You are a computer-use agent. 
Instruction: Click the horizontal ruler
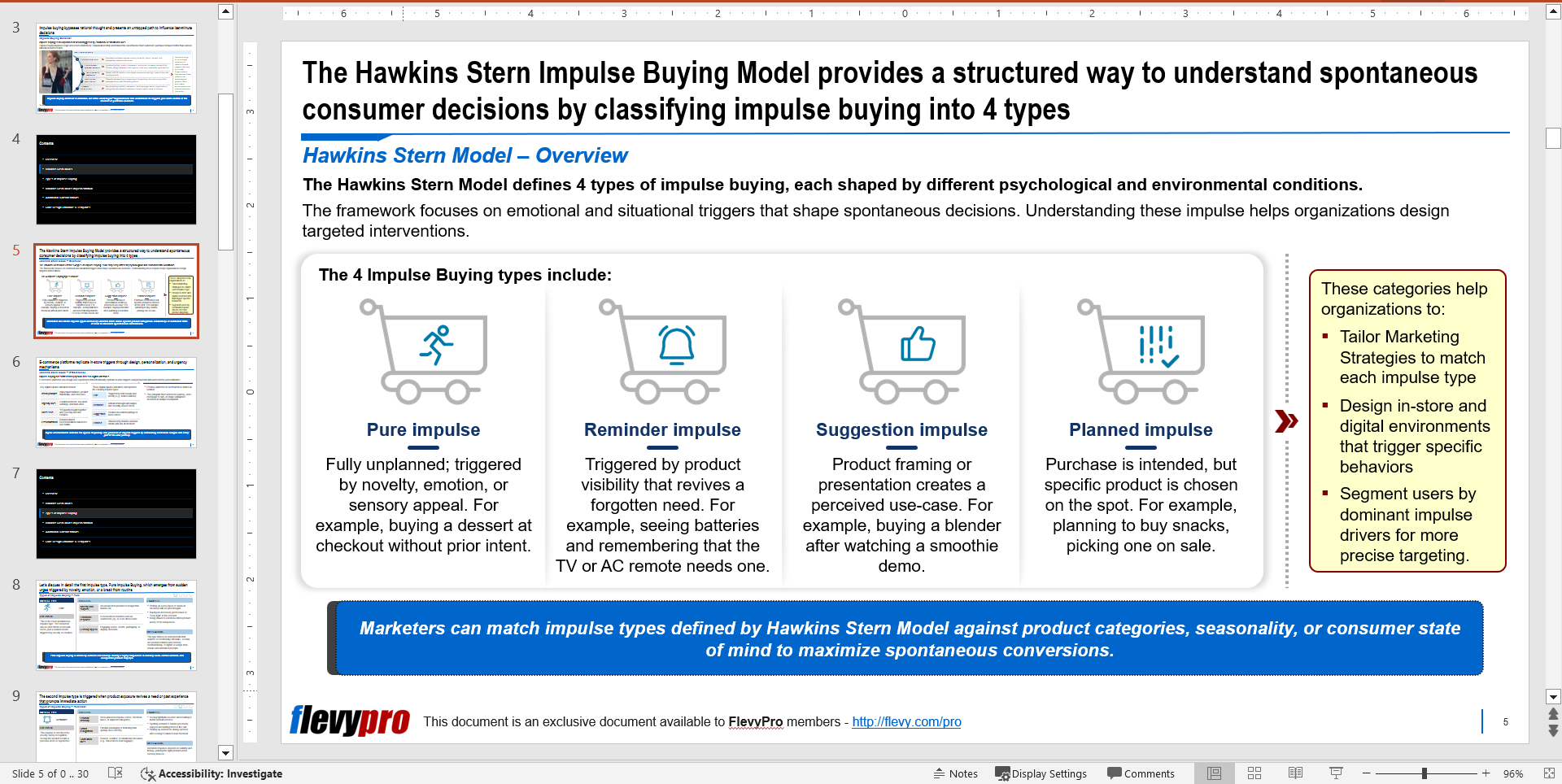click(x=905, y=13)
